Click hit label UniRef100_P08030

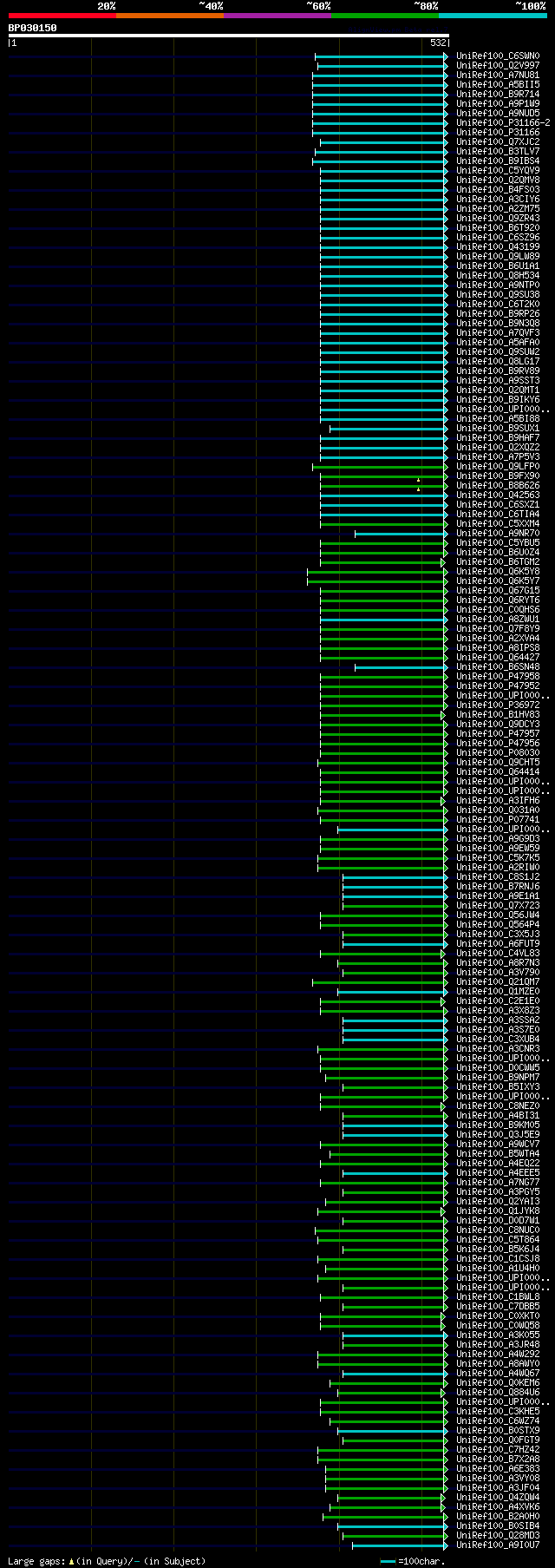coord(498,753)
